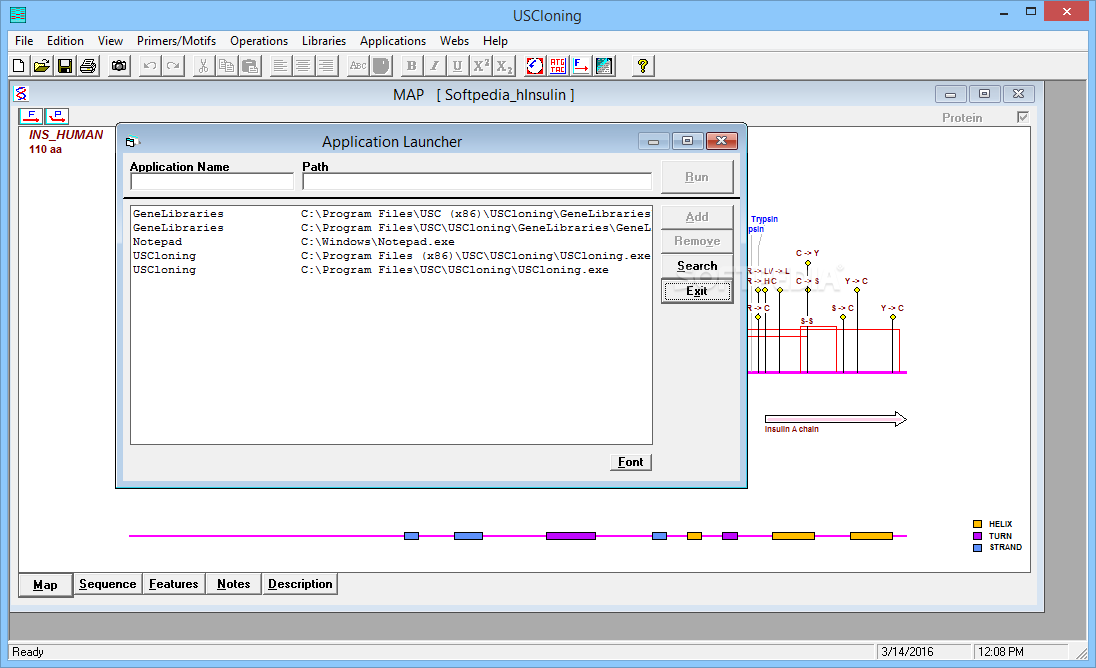Click the Font button
Screen dimensions: 1096x668
tap(630, 462)
